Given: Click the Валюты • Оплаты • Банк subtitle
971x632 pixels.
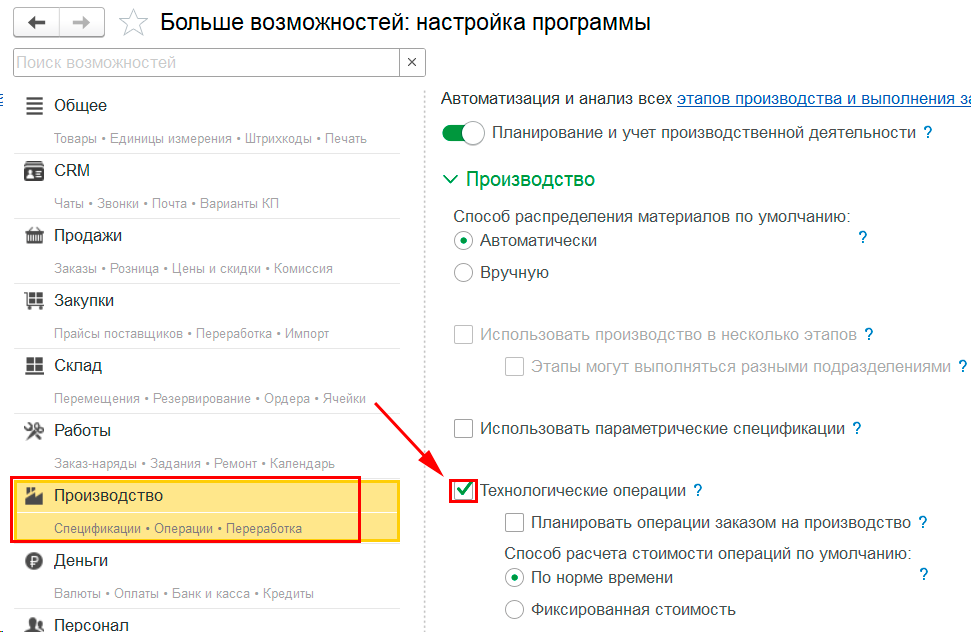Looking at the screenshot, I should [x=184, y=594].
